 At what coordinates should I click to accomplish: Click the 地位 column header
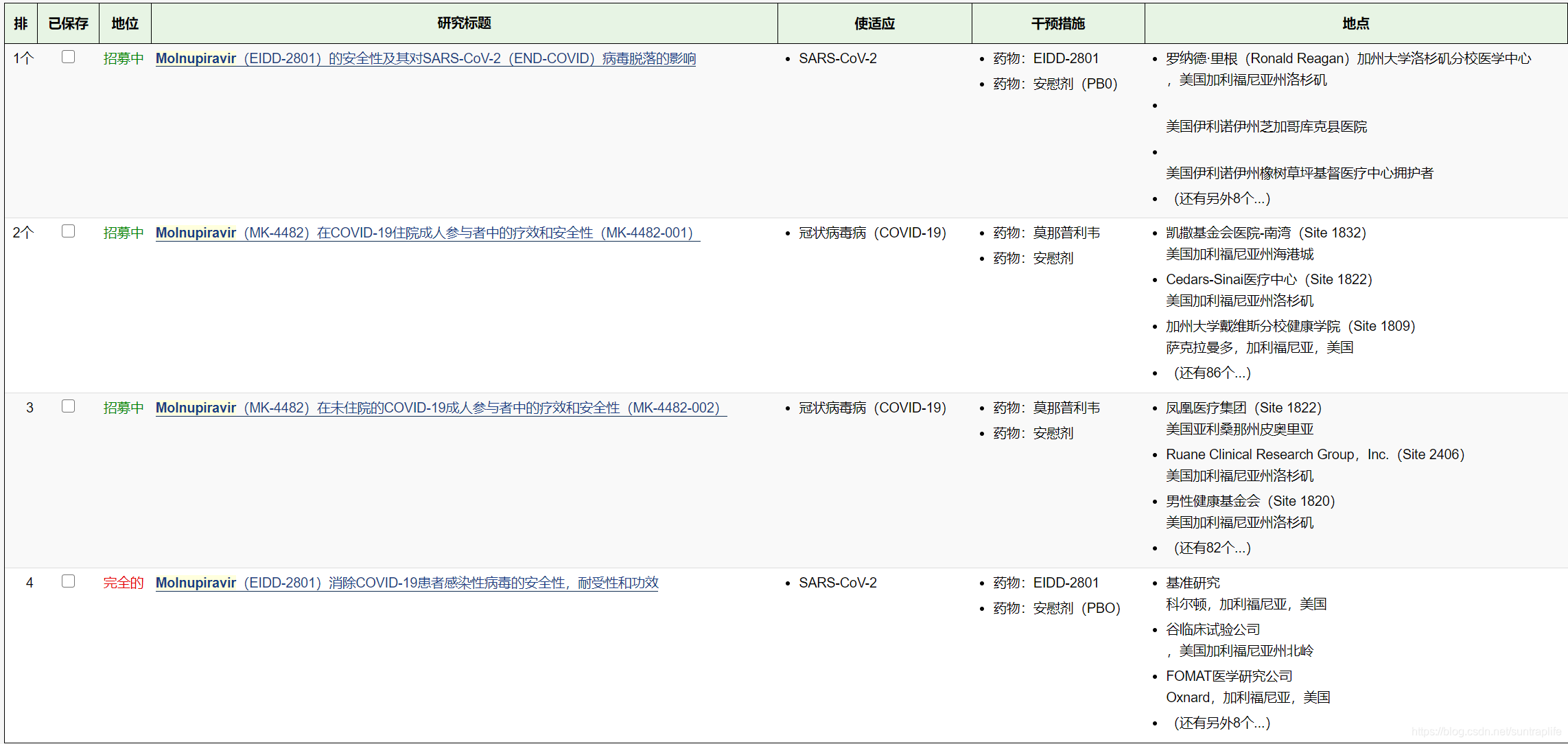tap(125, 23)
